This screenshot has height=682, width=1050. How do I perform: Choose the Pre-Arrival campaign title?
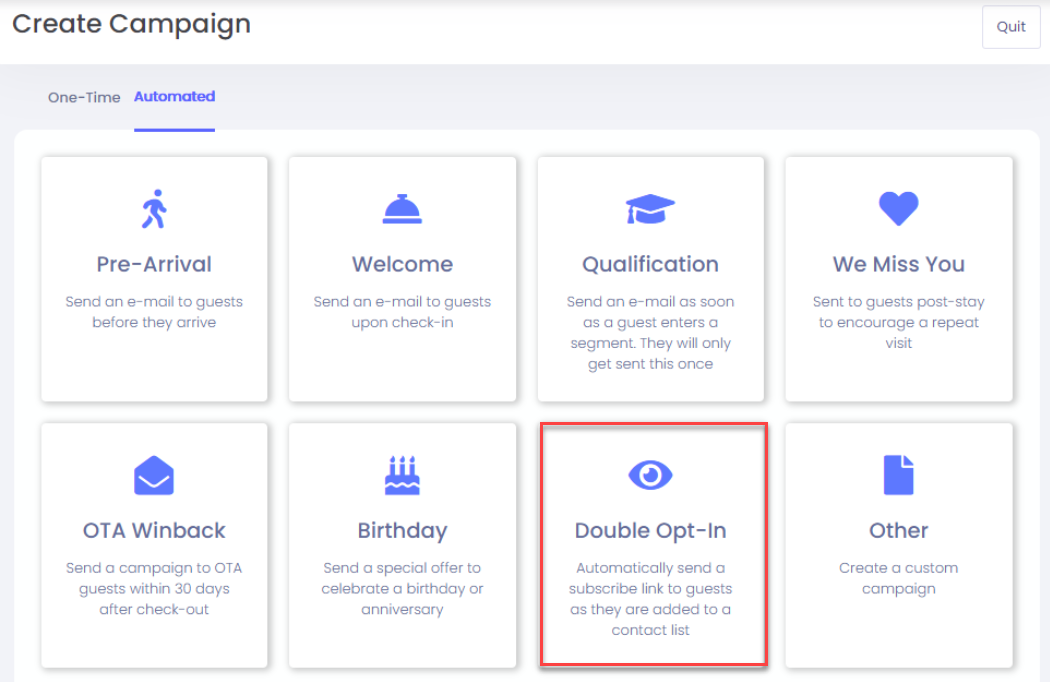click(154, 265)
